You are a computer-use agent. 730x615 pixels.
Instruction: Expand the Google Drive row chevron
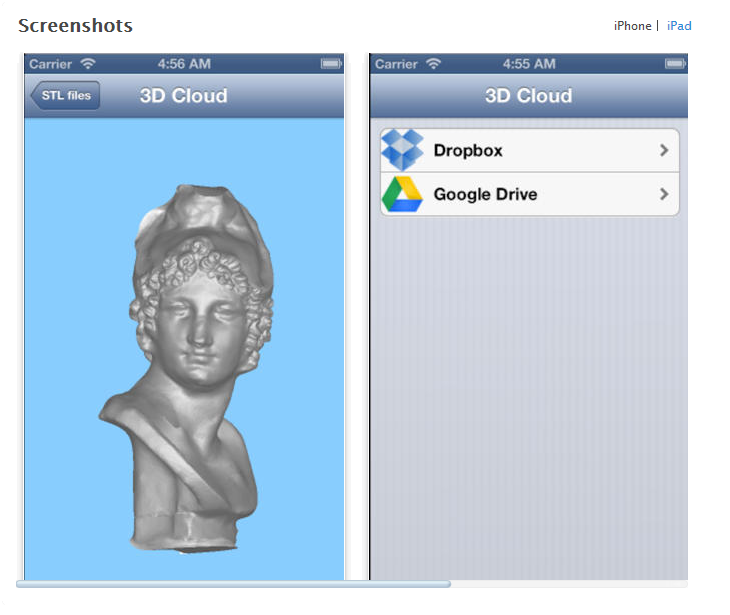[x=664, y=194]
